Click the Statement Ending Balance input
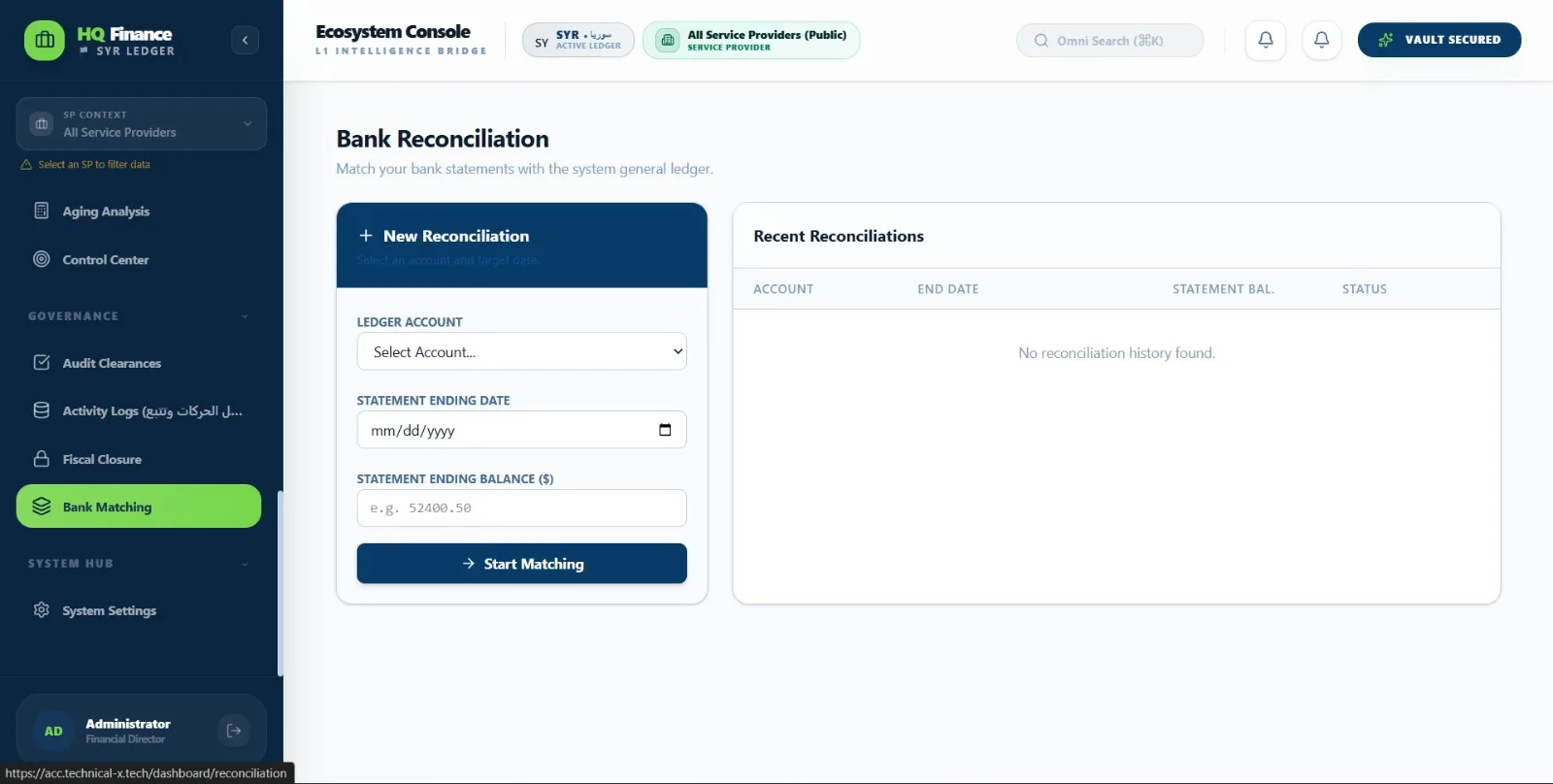This screenshot has width=1553, height=784. pyautogui.click(x=522, y=508)
